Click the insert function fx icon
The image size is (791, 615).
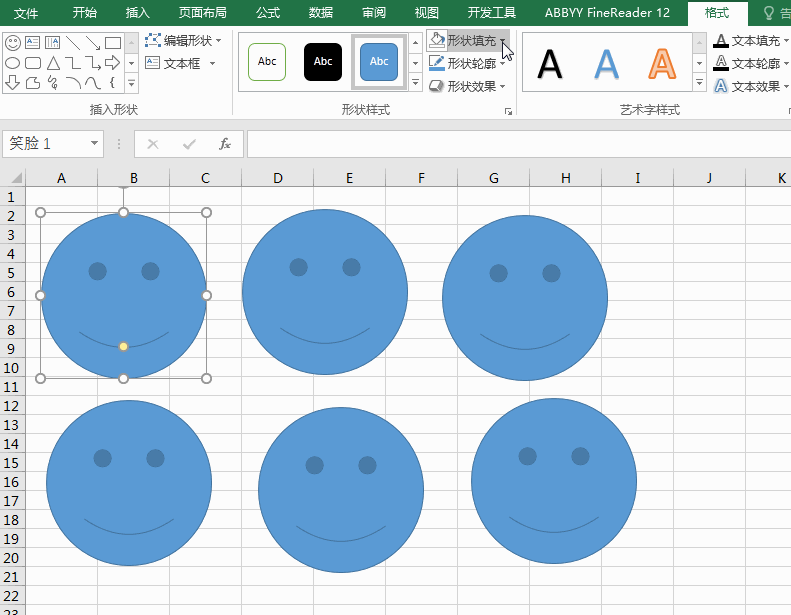tap(225, 144)
